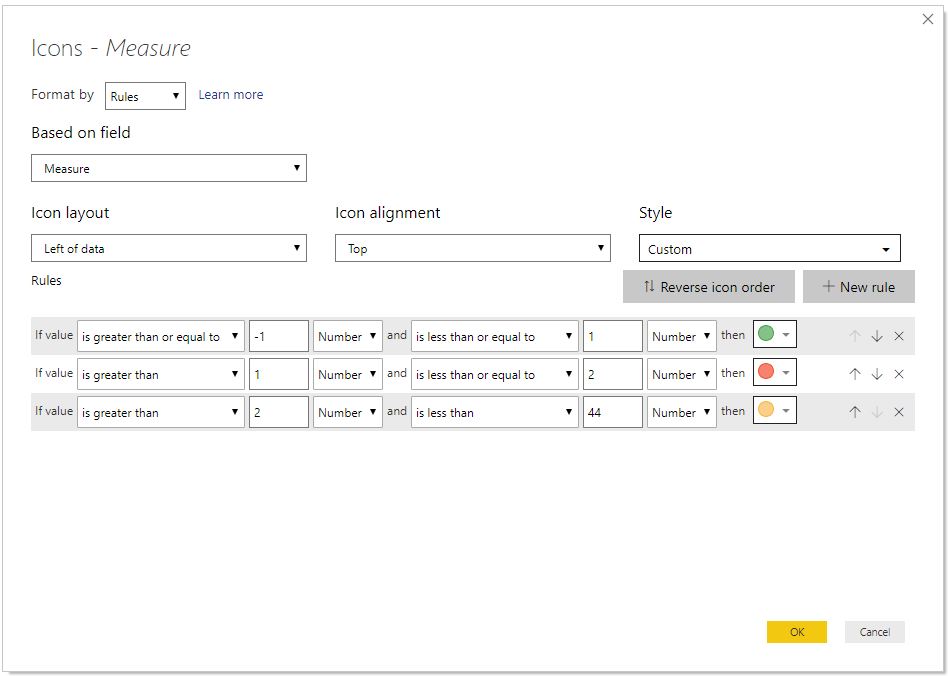Delete the yellow icon rule
This screenshot has height=676, width=948.
pyautogui.click(x=899, y=412)
